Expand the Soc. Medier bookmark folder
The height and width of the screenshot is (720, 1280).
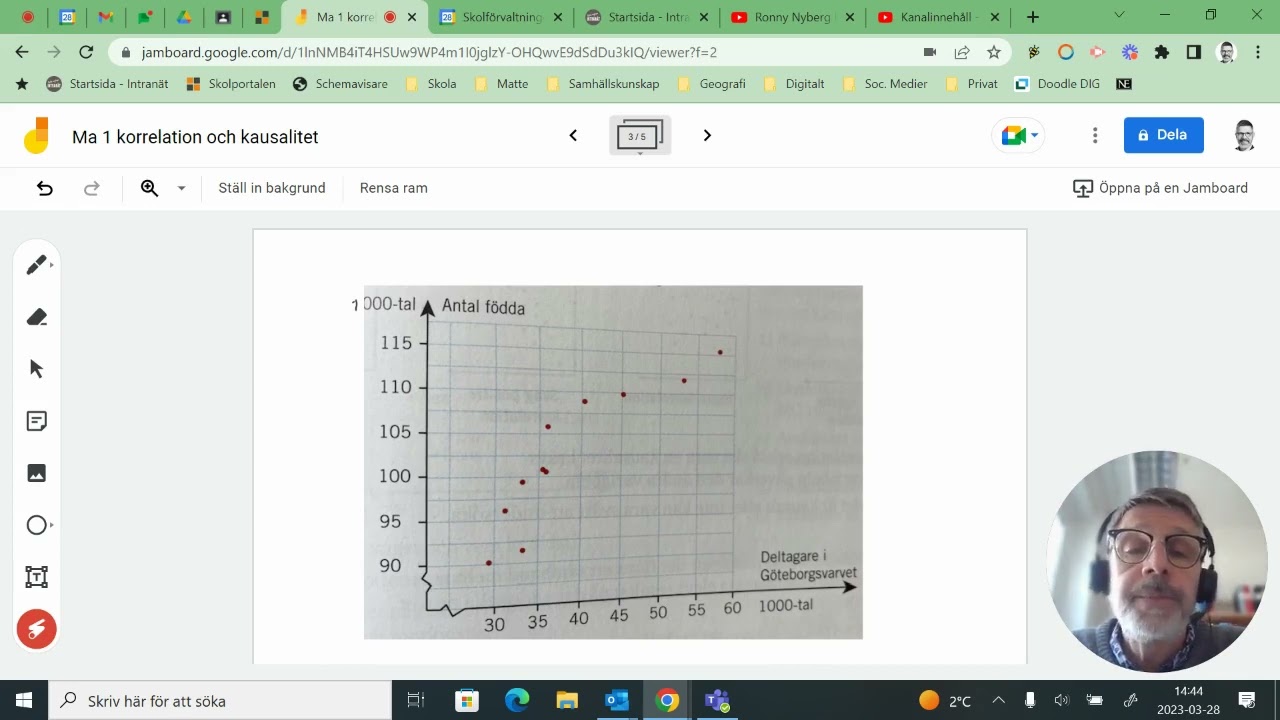[885, 84]
